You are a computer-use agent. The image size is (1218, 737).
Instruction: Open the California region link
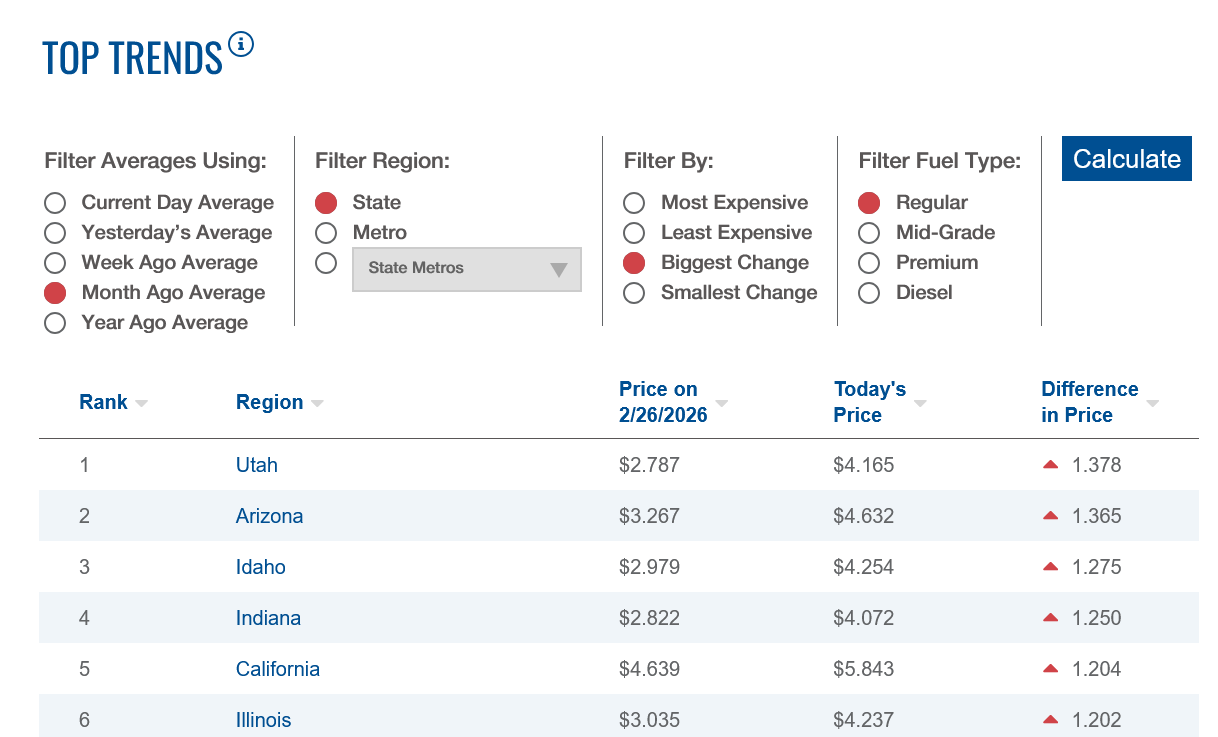pyautogui.click(x=278, y=669)
